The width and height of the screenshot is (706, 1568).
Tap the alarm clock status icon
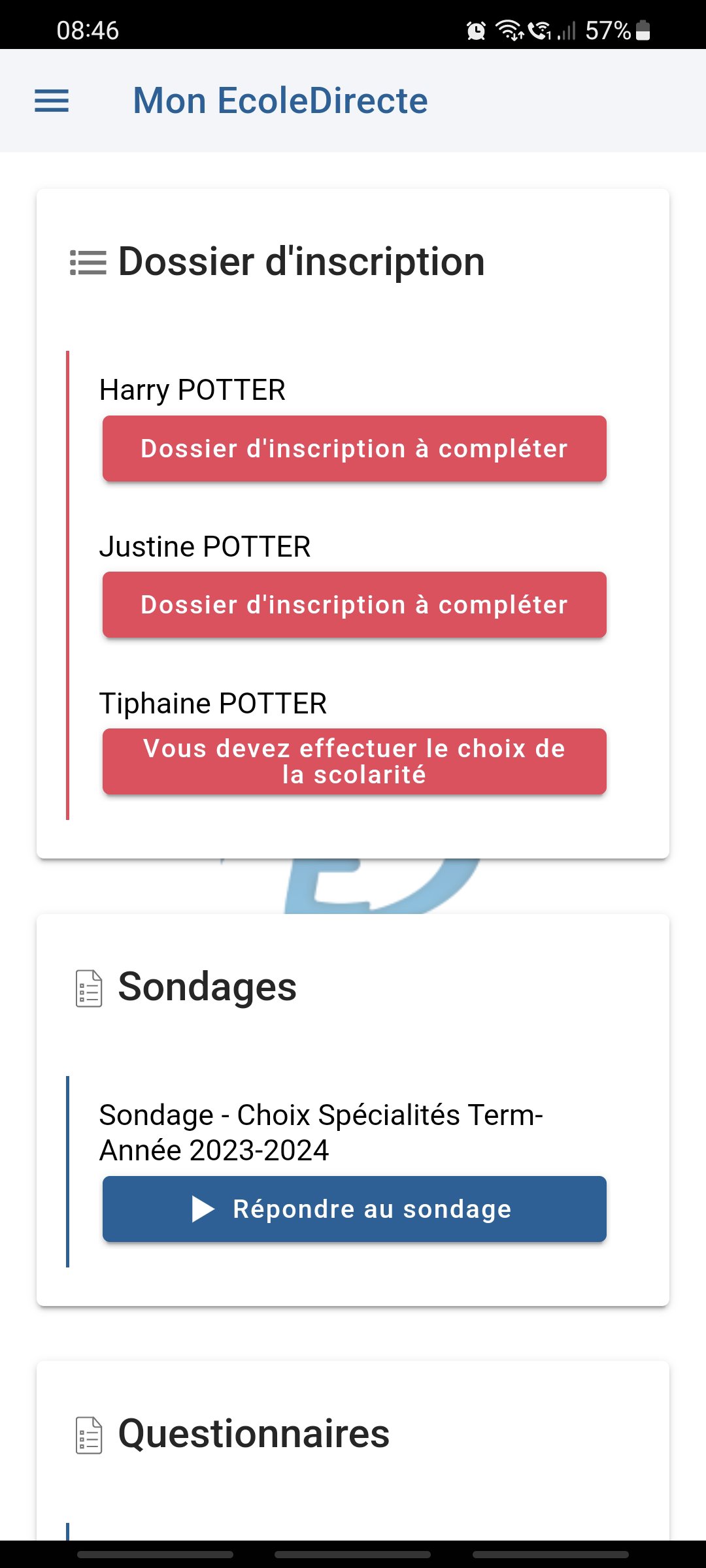click(476, 31)
